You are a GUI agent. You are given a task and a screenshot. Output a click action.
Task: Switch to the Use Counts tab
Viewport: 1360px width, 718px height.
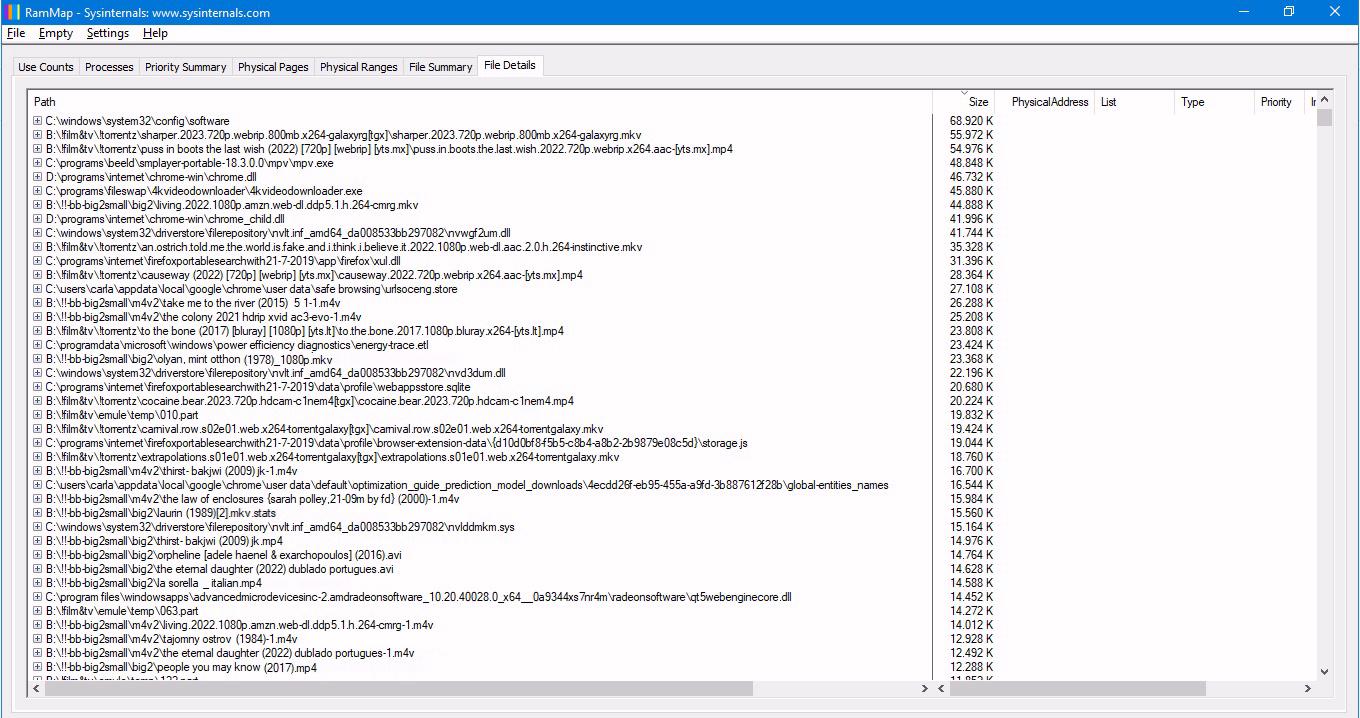click(x=46, y=67)
